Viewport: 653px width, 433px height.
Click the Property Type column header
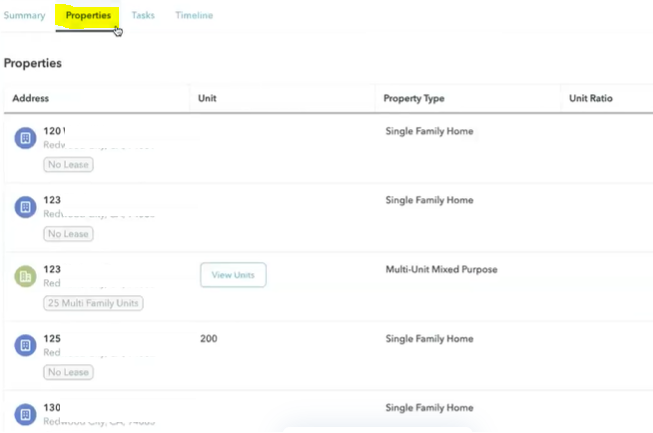click(x=415, y=99)
